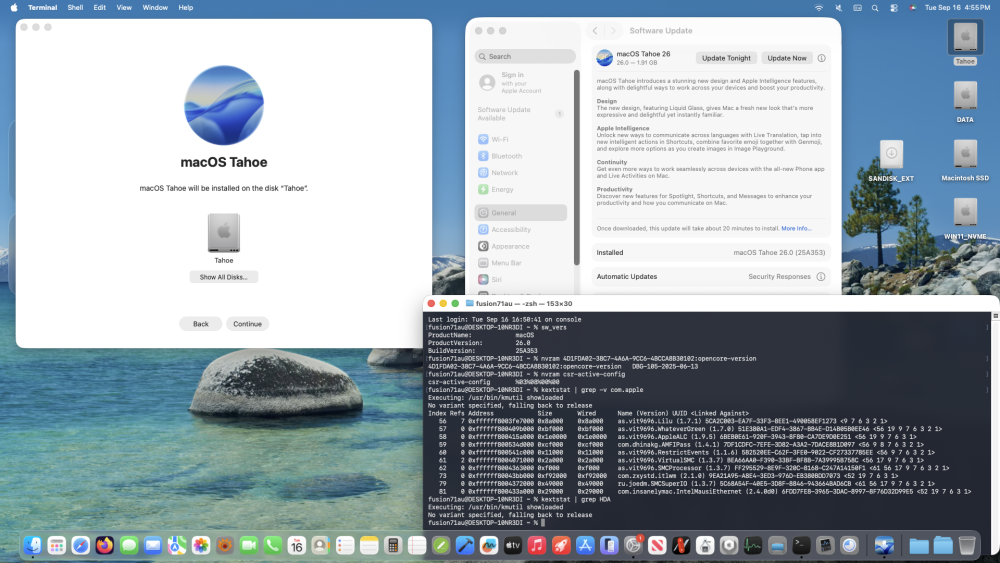Open Reminders from the Dock
The width and height of the screenshot is (1000, 563).
345,545
